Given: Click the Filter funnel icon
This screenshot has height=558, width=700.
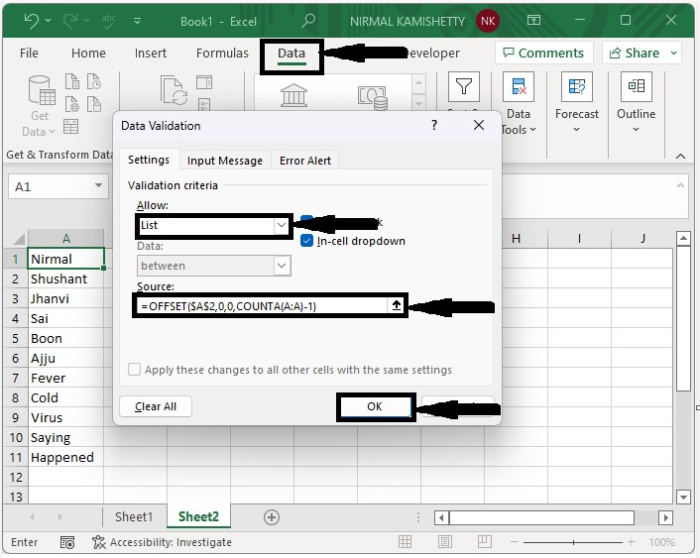Looking at the screenshot, I should tap(463, 87).
